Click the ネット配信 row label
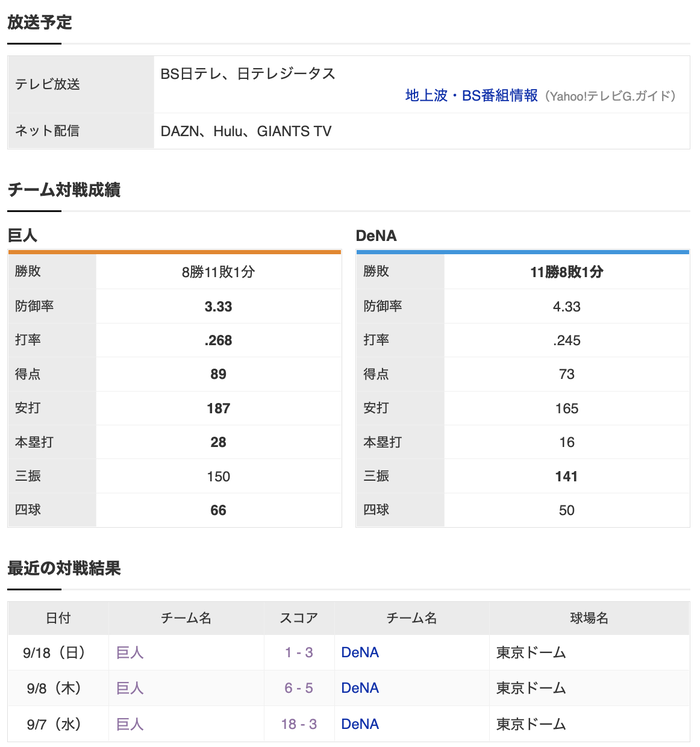This screenshot has width=700, height=747. pos(47,131)
